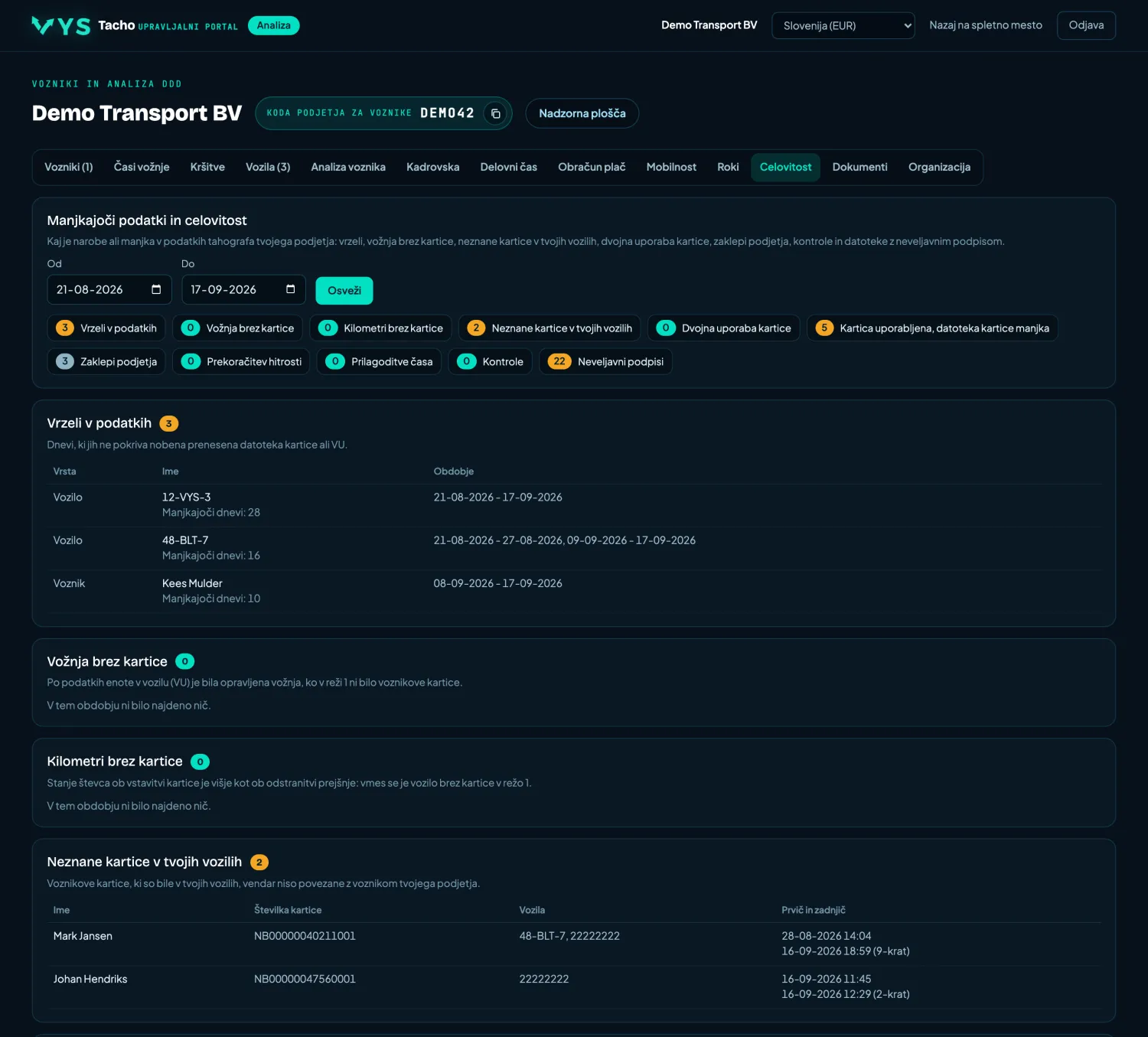This screenshot has width=1148, height=1037.
Task: Select the Vrzeli v podatkih filter chip
Action: coord(106,328)
